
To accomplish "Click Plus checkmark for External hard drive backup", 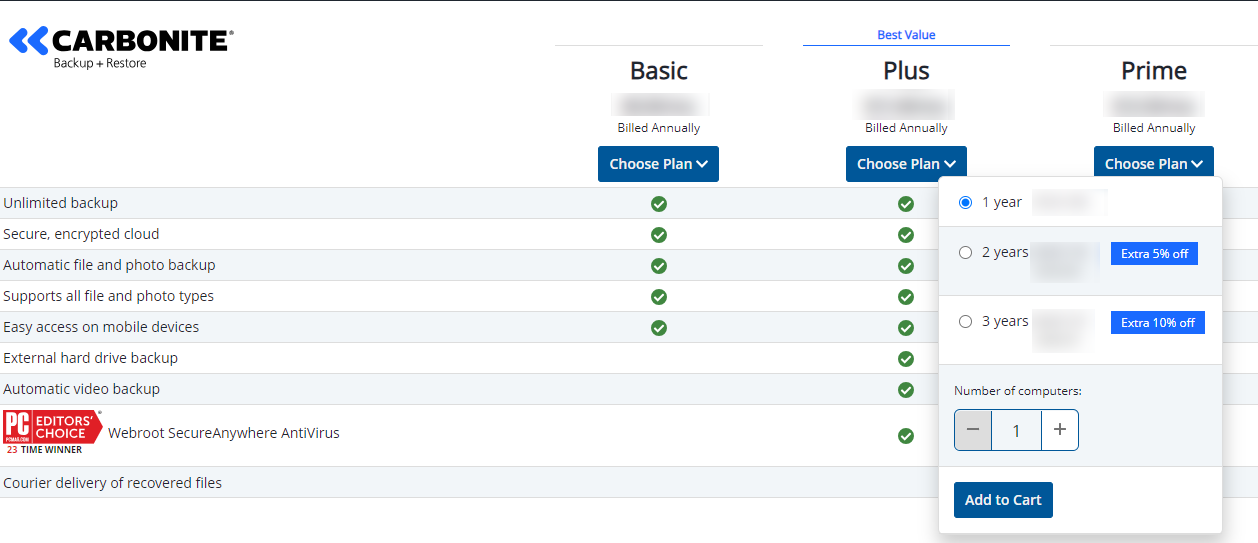I will click(905, 359).
